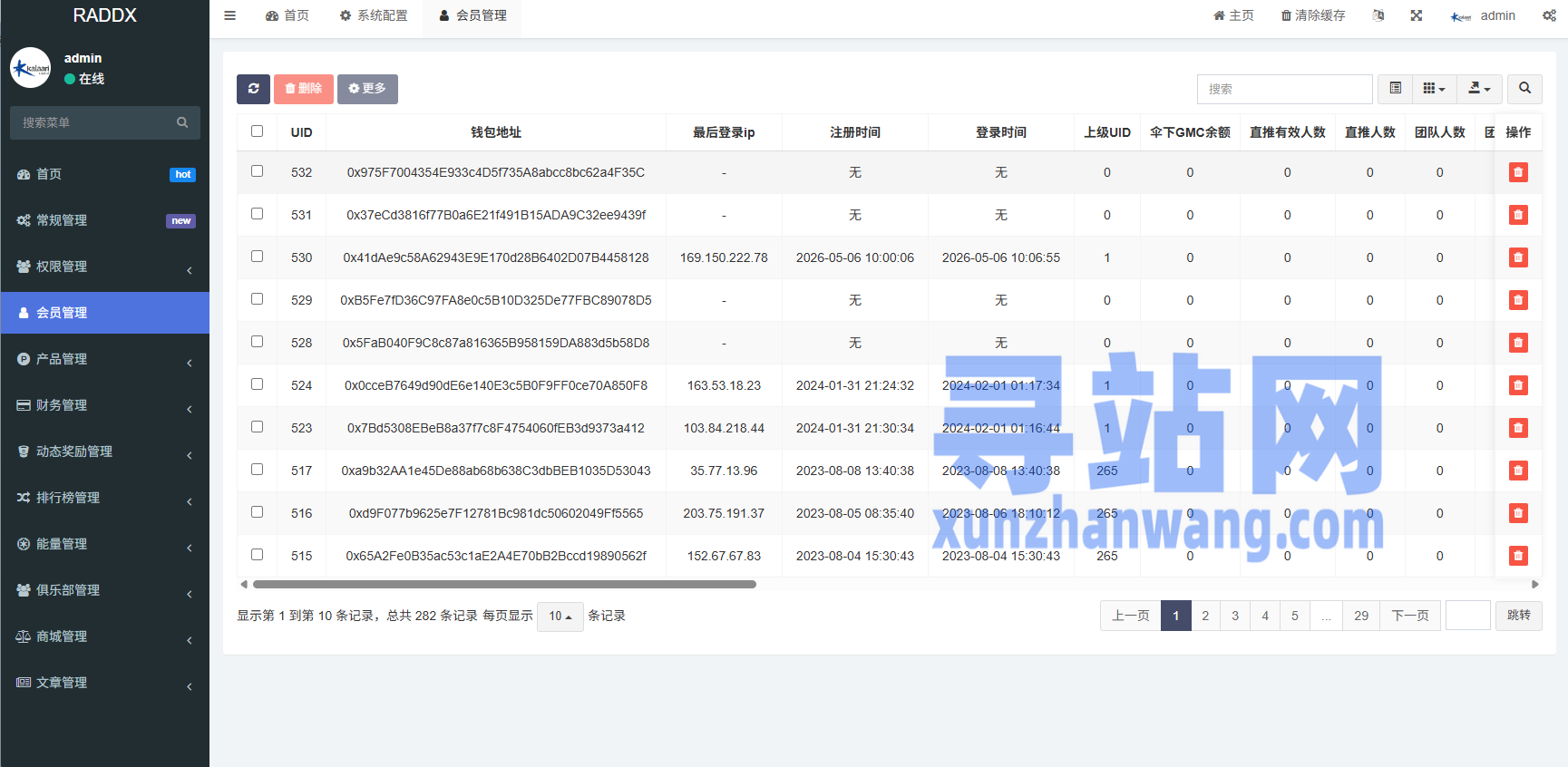Toggle the sidebar hamburger menu icon
This screenshot has height=767, width=1568.
pyautogui.click(x=230, y=15)
